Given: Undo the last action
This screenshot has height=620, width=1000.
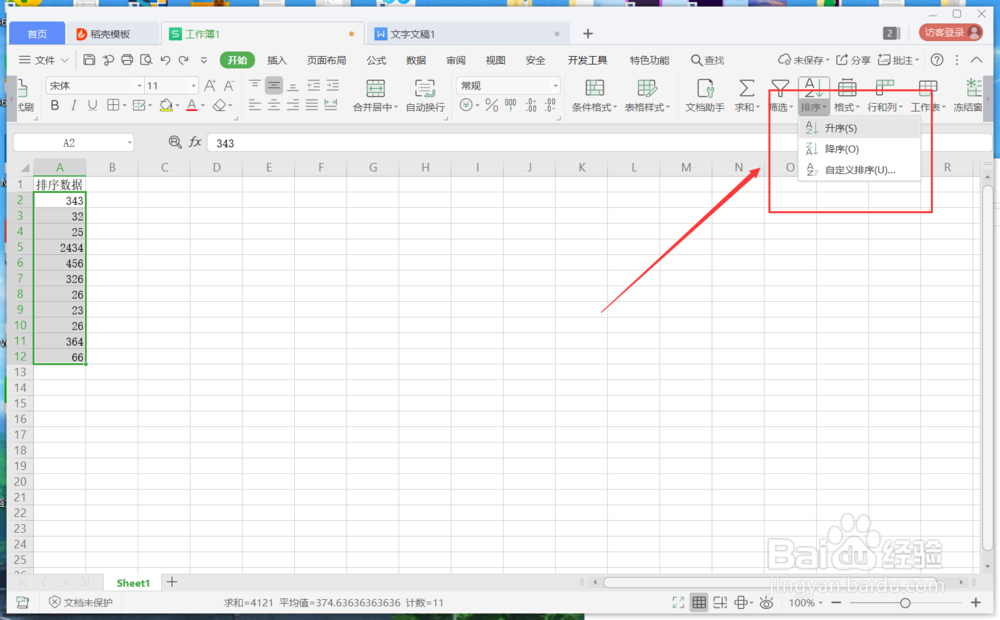Looking at the screenshot, I should [x=165, y=60].
